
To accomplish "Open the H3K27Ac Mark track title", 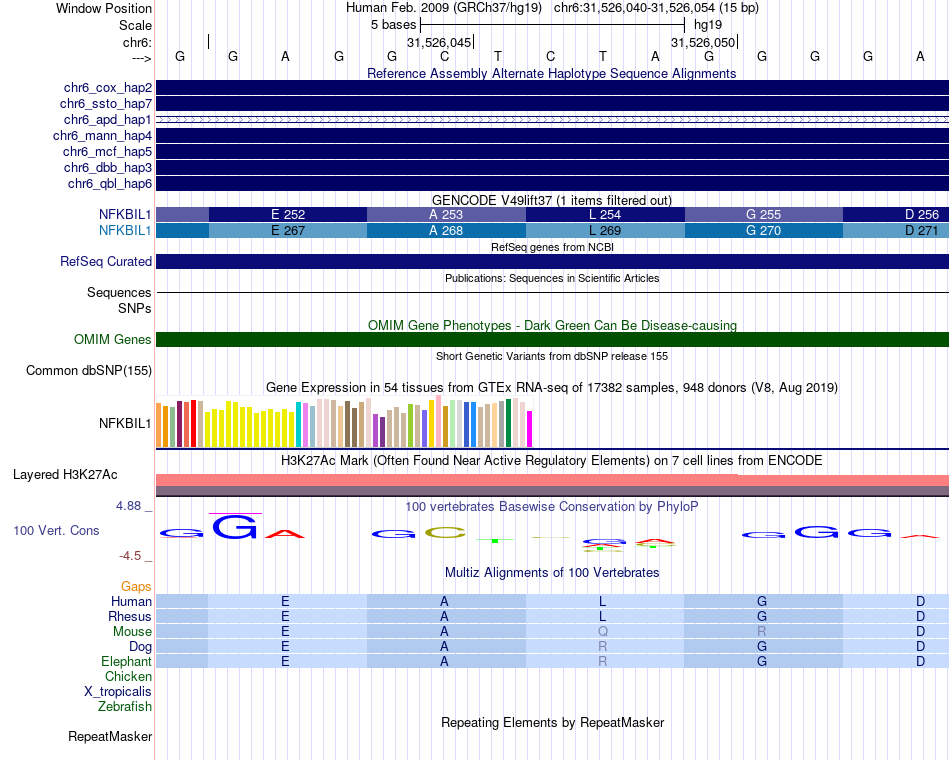I will [552, 461].
